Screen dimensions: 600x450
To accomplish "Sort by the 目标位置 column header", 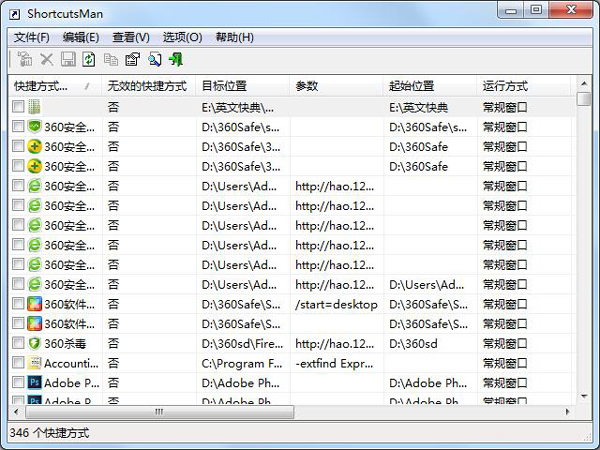I will pos(242,86).
